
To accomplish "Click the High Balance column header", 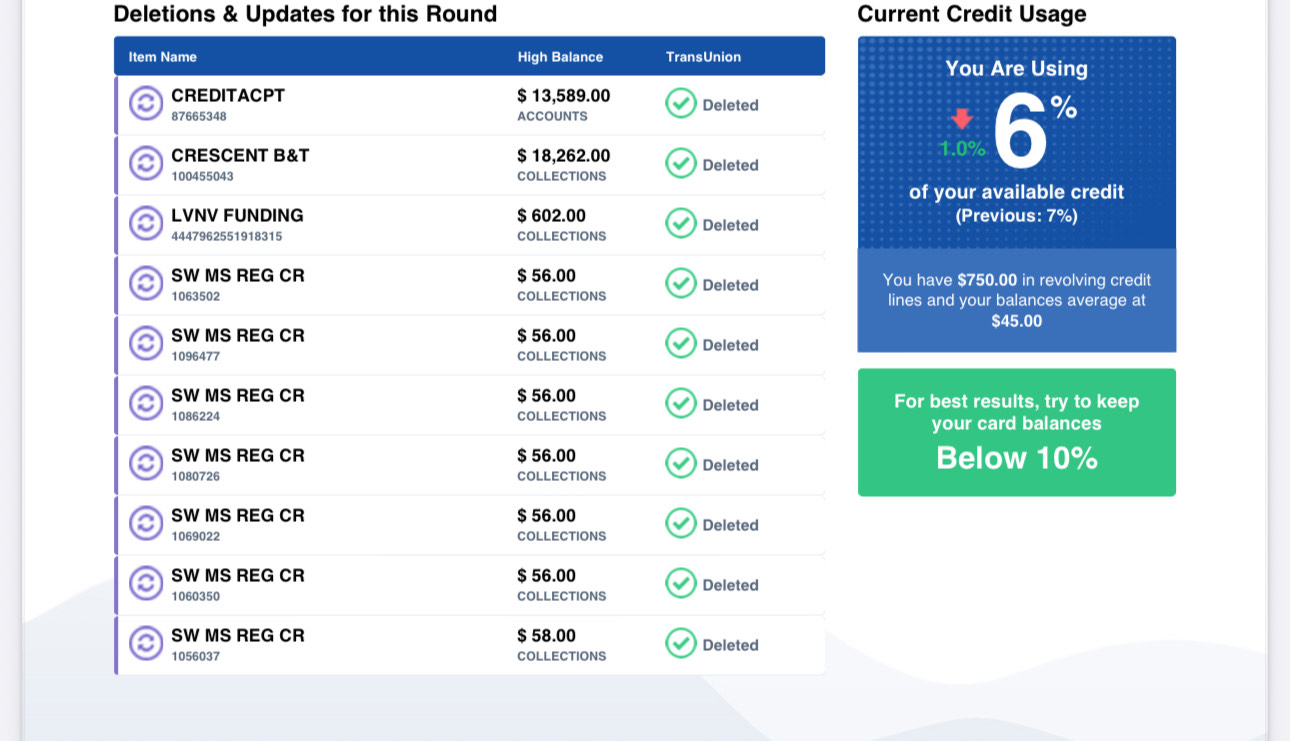I will 560,57.
